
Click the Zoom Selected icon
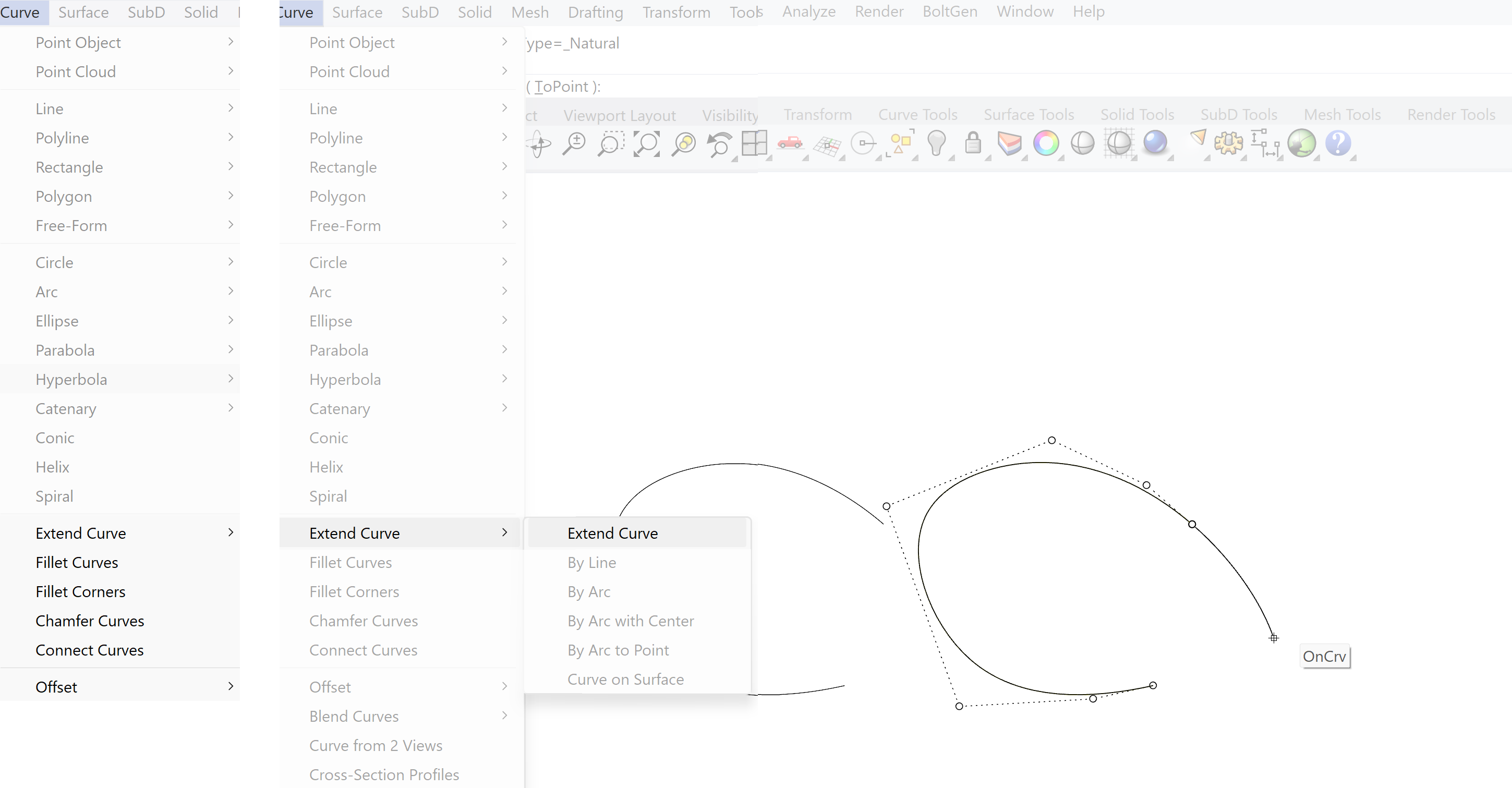pos(683,144)
